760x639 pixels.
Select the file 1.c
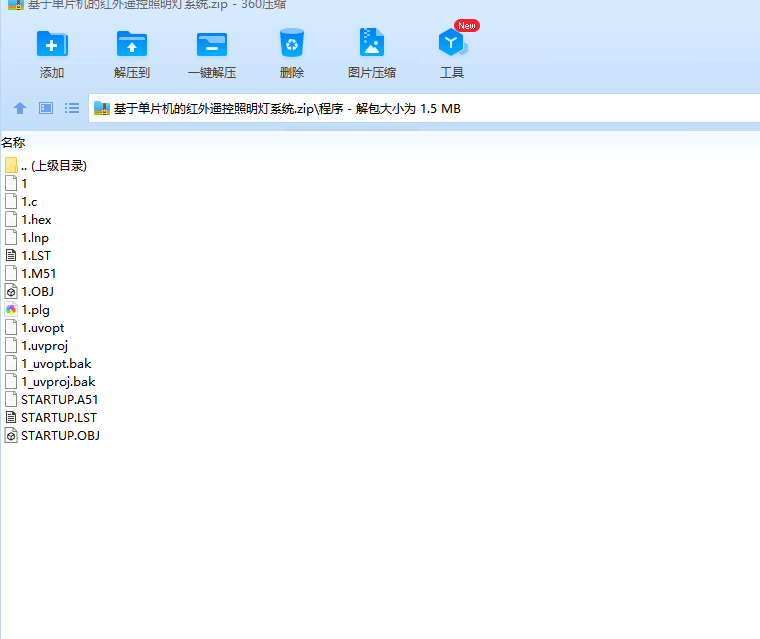pyautogui.click(x=21, y=202)
